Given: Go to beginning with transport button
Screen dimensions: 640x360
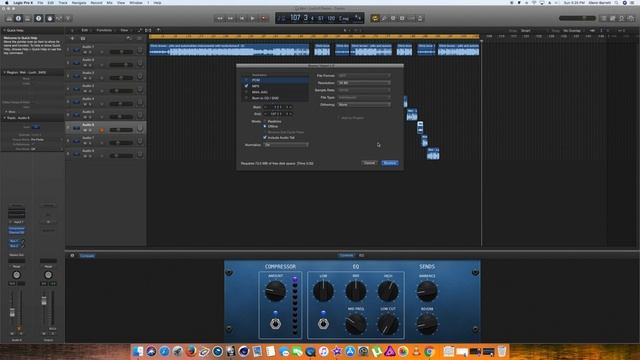Looking at the screenshot, I should coord(242,18).
